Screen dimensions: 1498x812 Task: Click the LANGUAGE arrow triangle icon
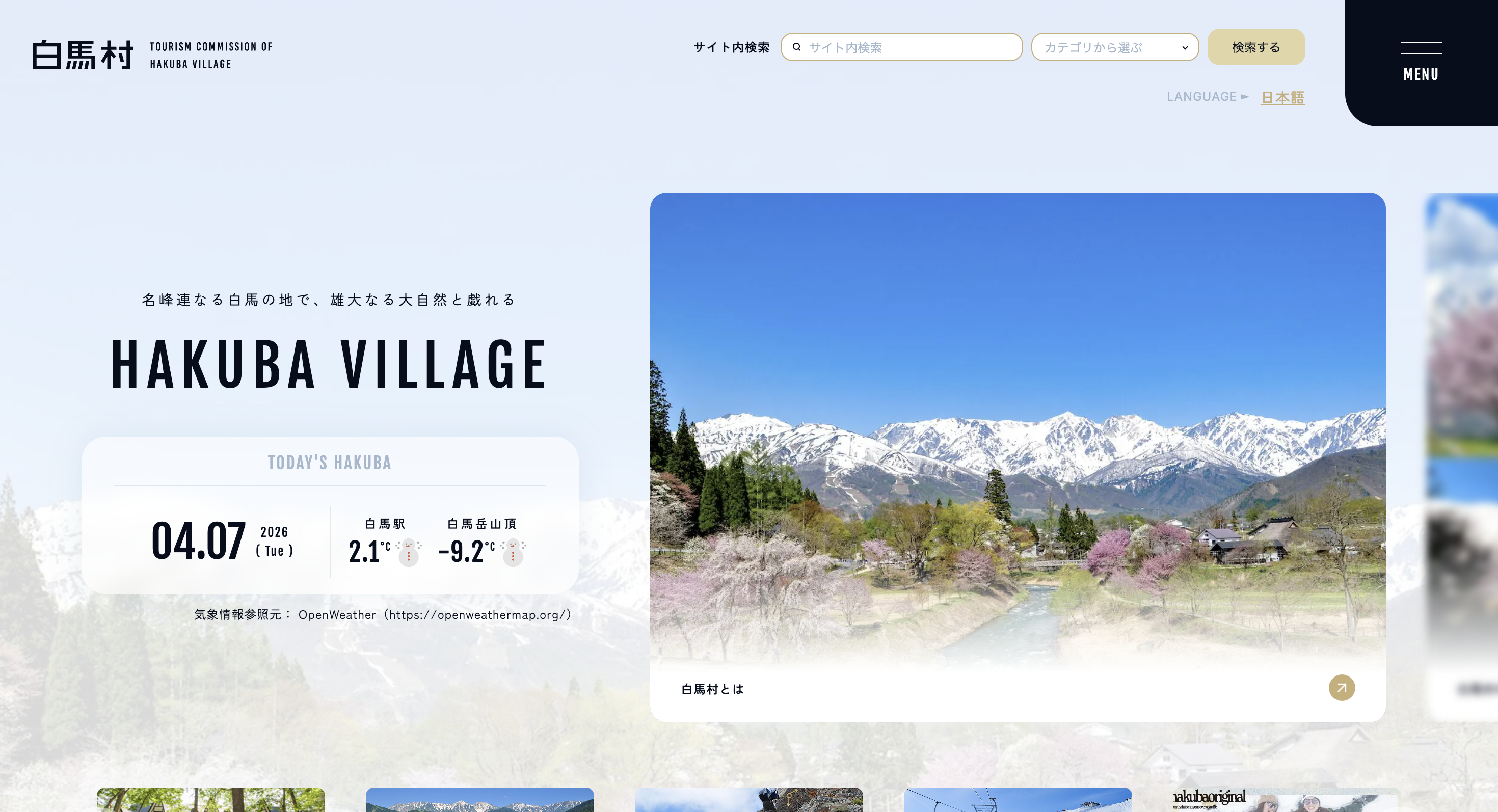(1244, 96)
